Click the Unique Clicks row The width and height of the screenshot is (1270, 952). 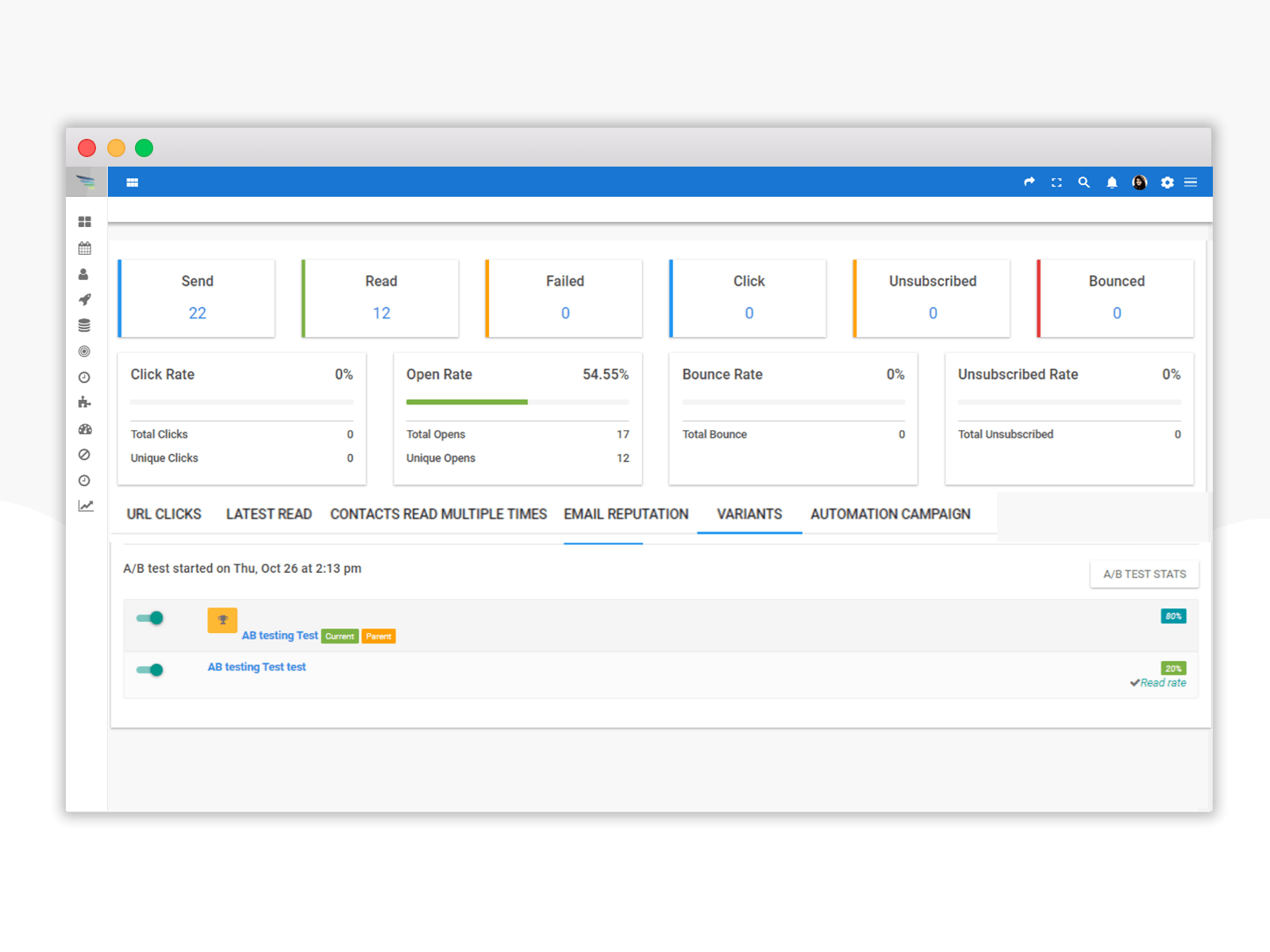pyautogui.click(x=242, y=459)
